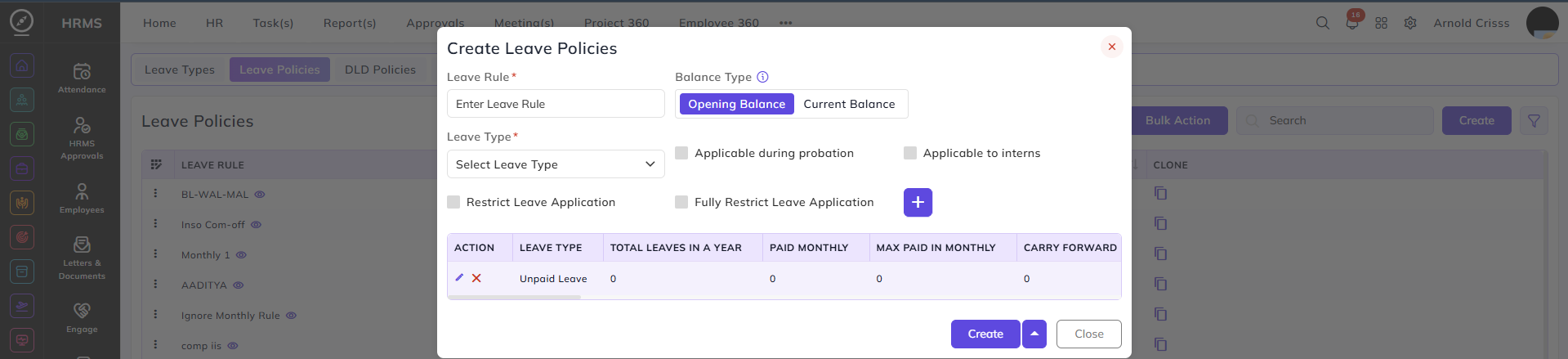
Task: Click the purple plus add button
Action: [x=918, y=202]
